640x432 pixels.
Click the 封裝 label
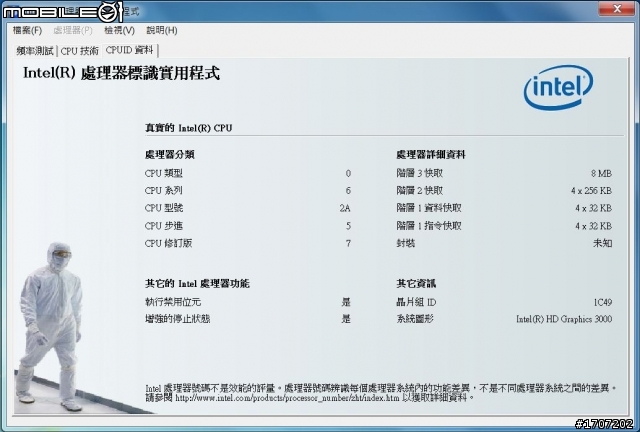406,243
